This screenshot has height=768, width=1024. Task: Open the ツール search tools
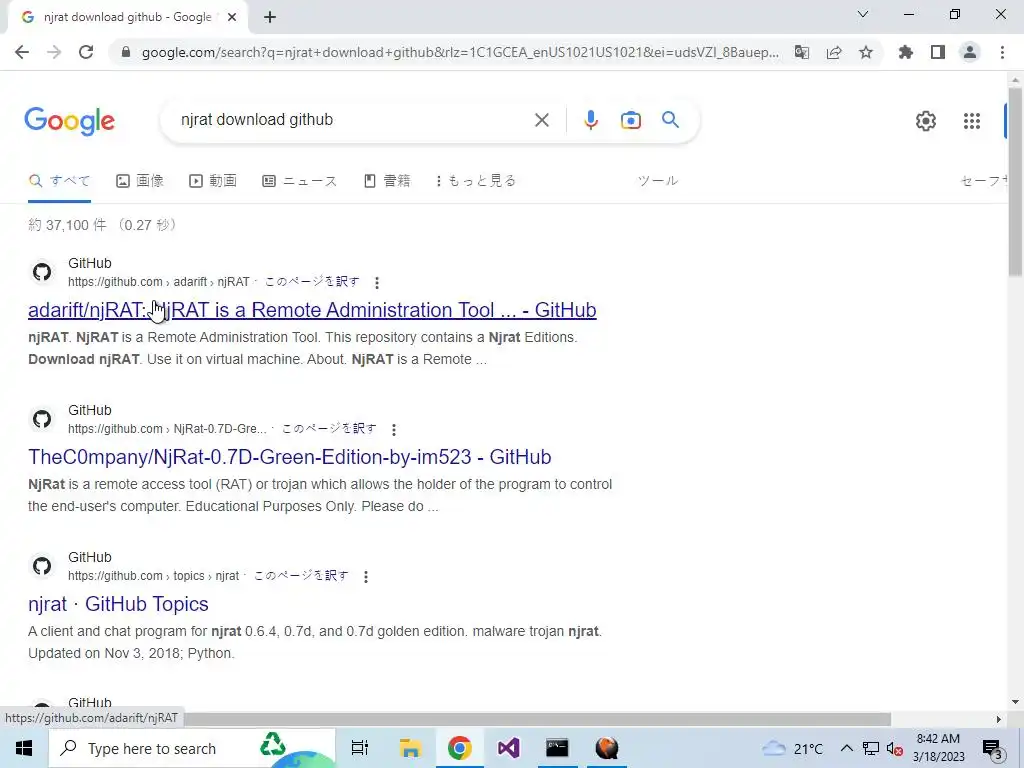coord(658,181)
